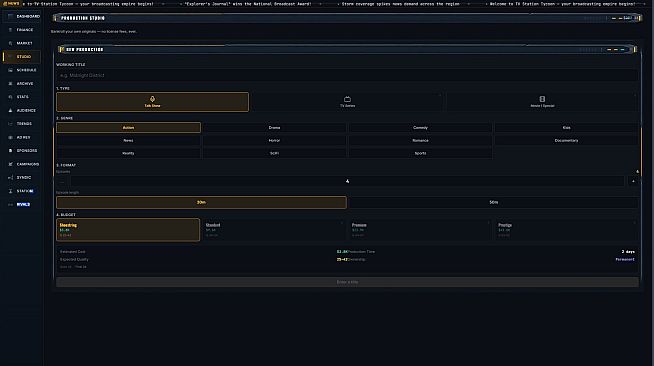Screen dimensions: 654x366
Task: Pick the Shoestring budget tier
Action: (128, 230)
